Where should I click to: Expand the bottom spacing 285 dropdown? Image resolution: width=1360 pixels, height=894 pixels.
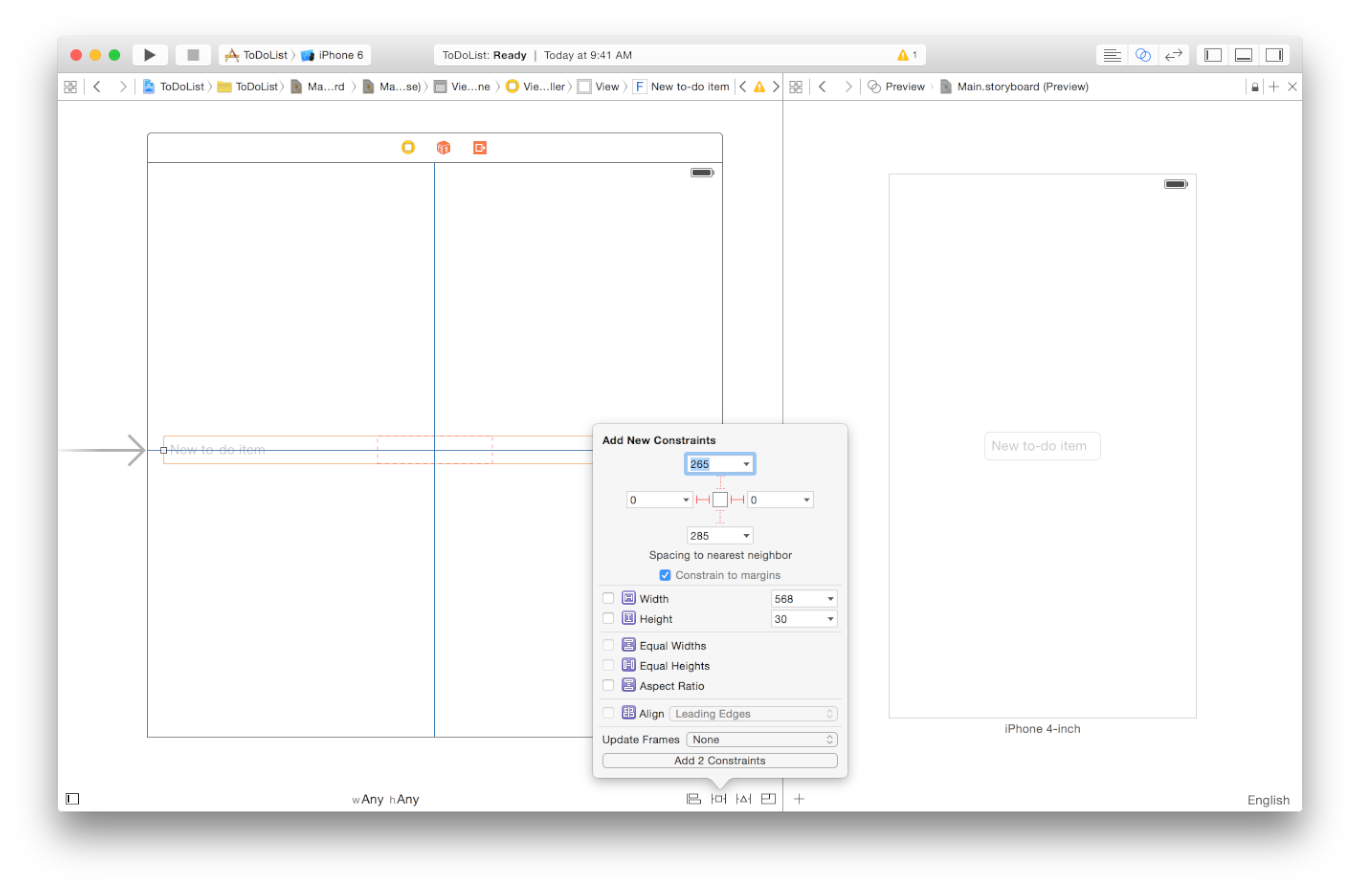746,536
